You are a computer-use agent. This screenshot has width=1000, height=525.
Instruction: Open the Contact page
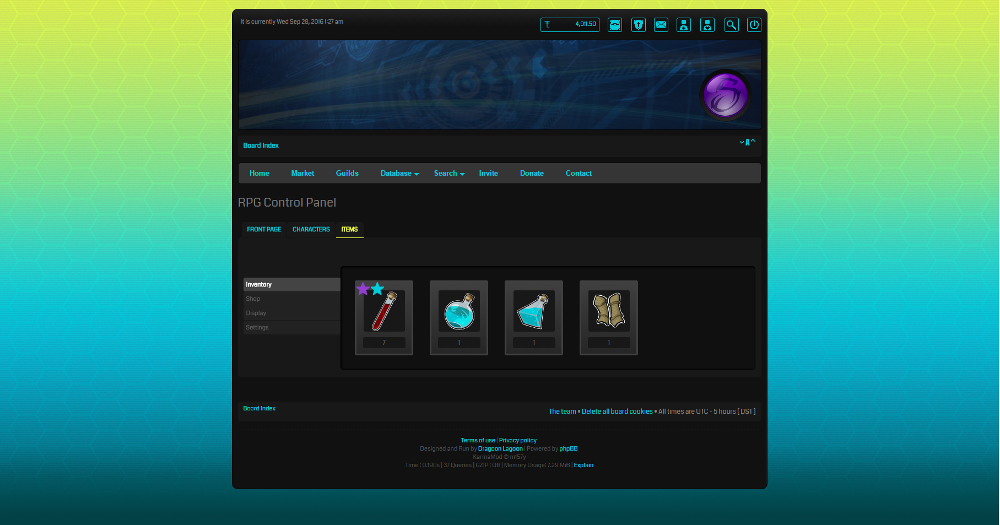coord(578,174)
